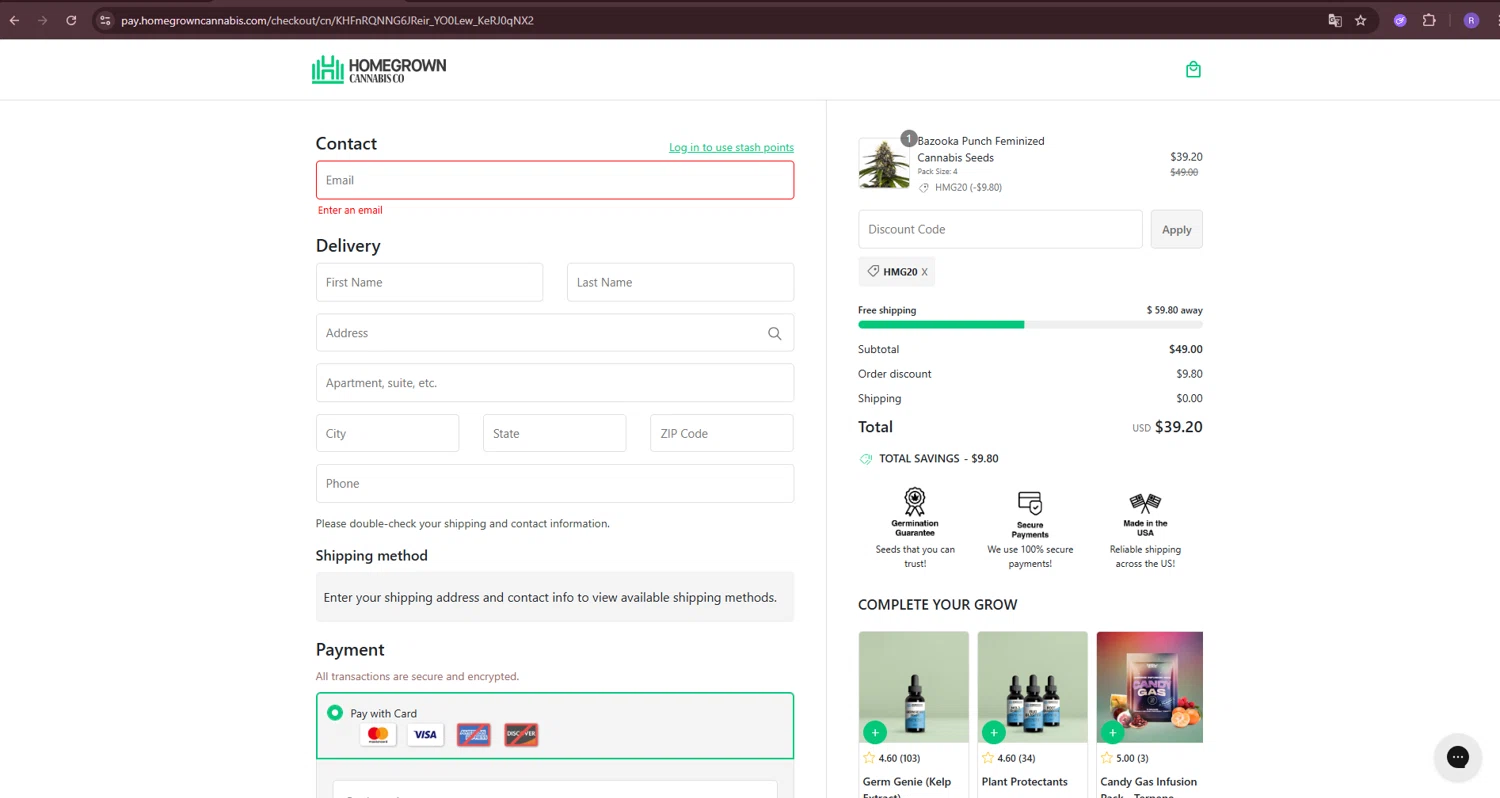Click the American Express card icon
The height and width of the screenshot is (798, 1500).
click(474, 735)
